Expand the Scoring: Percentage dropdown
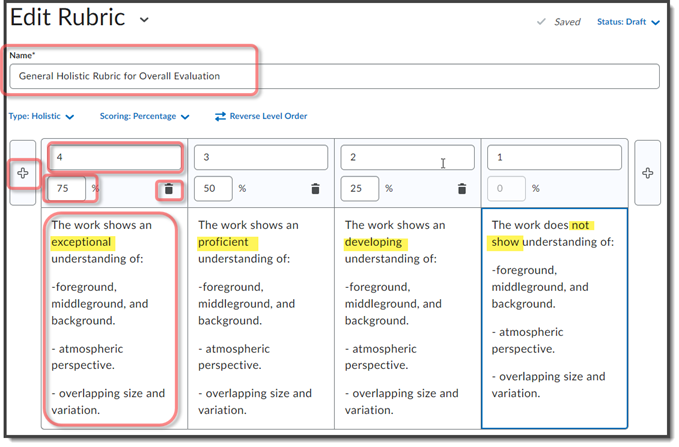This screenshot has height=447, width=679. [144, 116]
